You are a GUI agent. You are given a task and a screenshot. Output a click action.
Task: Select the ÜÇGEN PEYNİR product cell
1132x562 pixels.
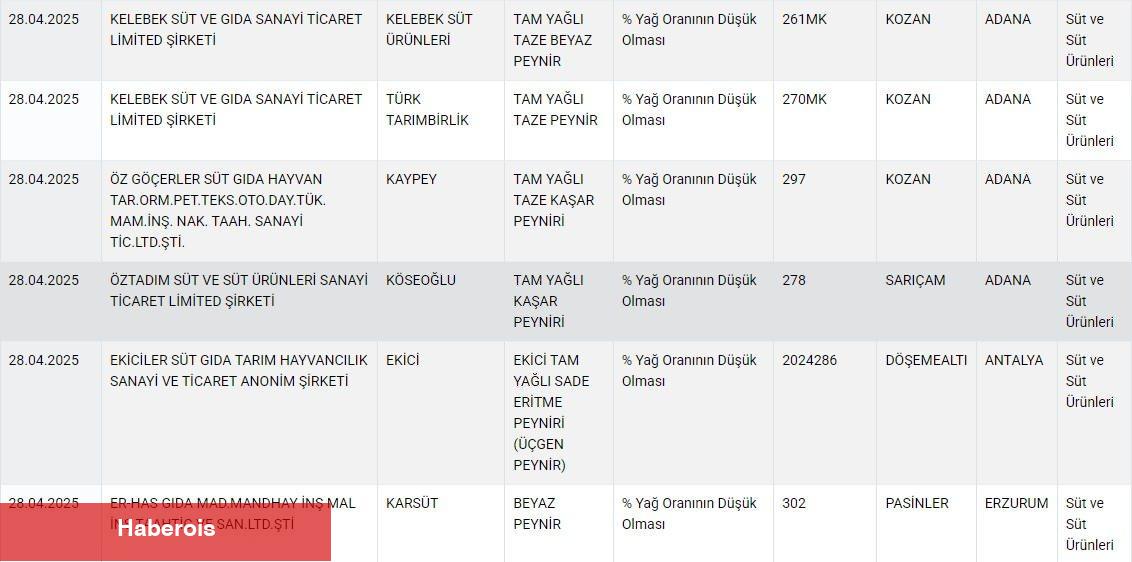tap(553, 412)
